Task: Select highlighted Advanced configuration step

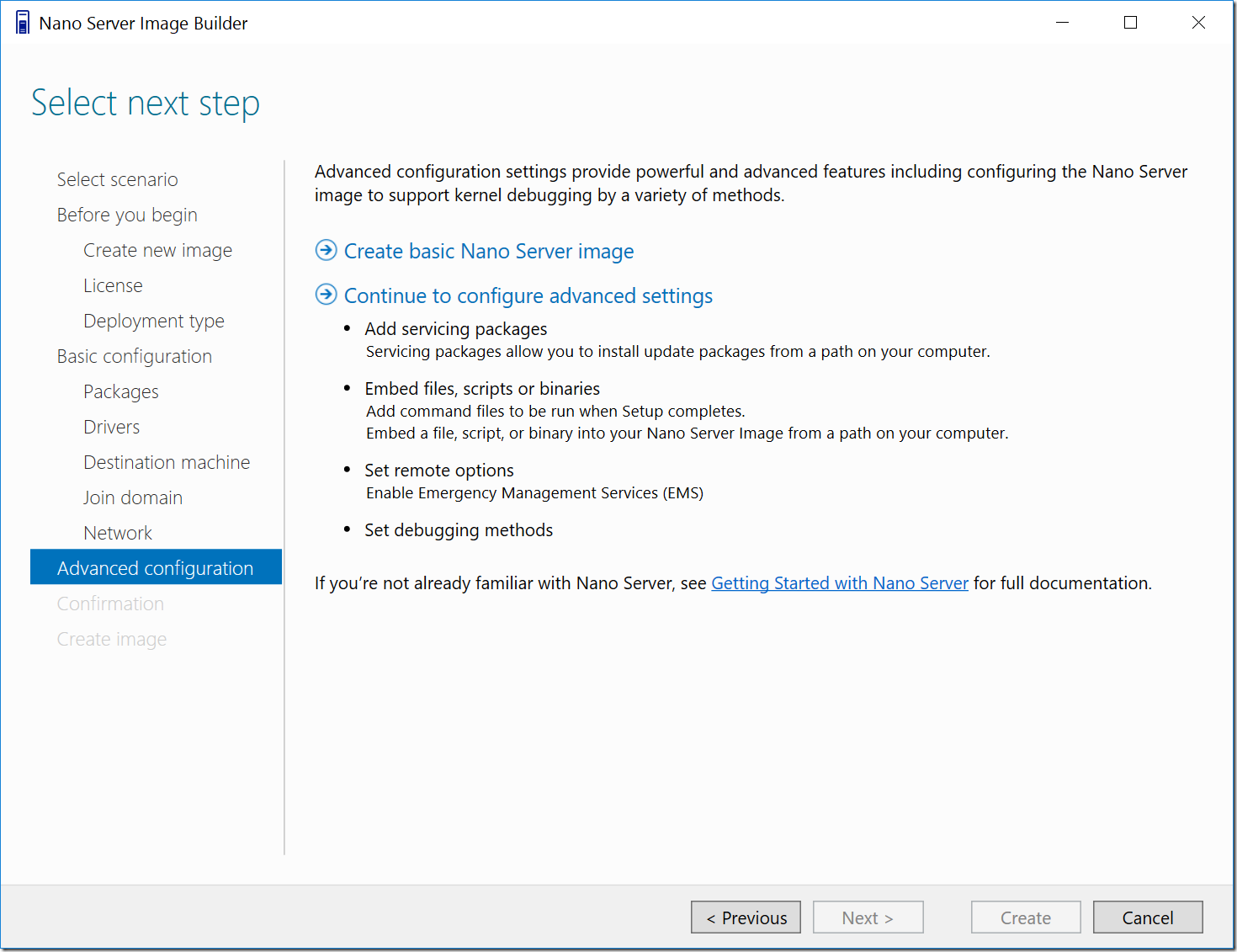Action: 156,567
